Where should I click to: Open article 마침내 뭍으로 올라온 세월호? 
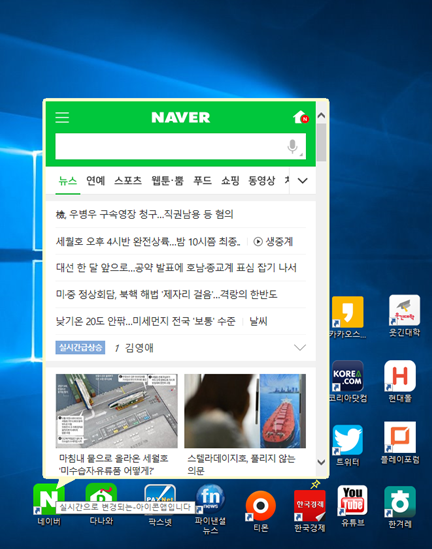[113, 464]
